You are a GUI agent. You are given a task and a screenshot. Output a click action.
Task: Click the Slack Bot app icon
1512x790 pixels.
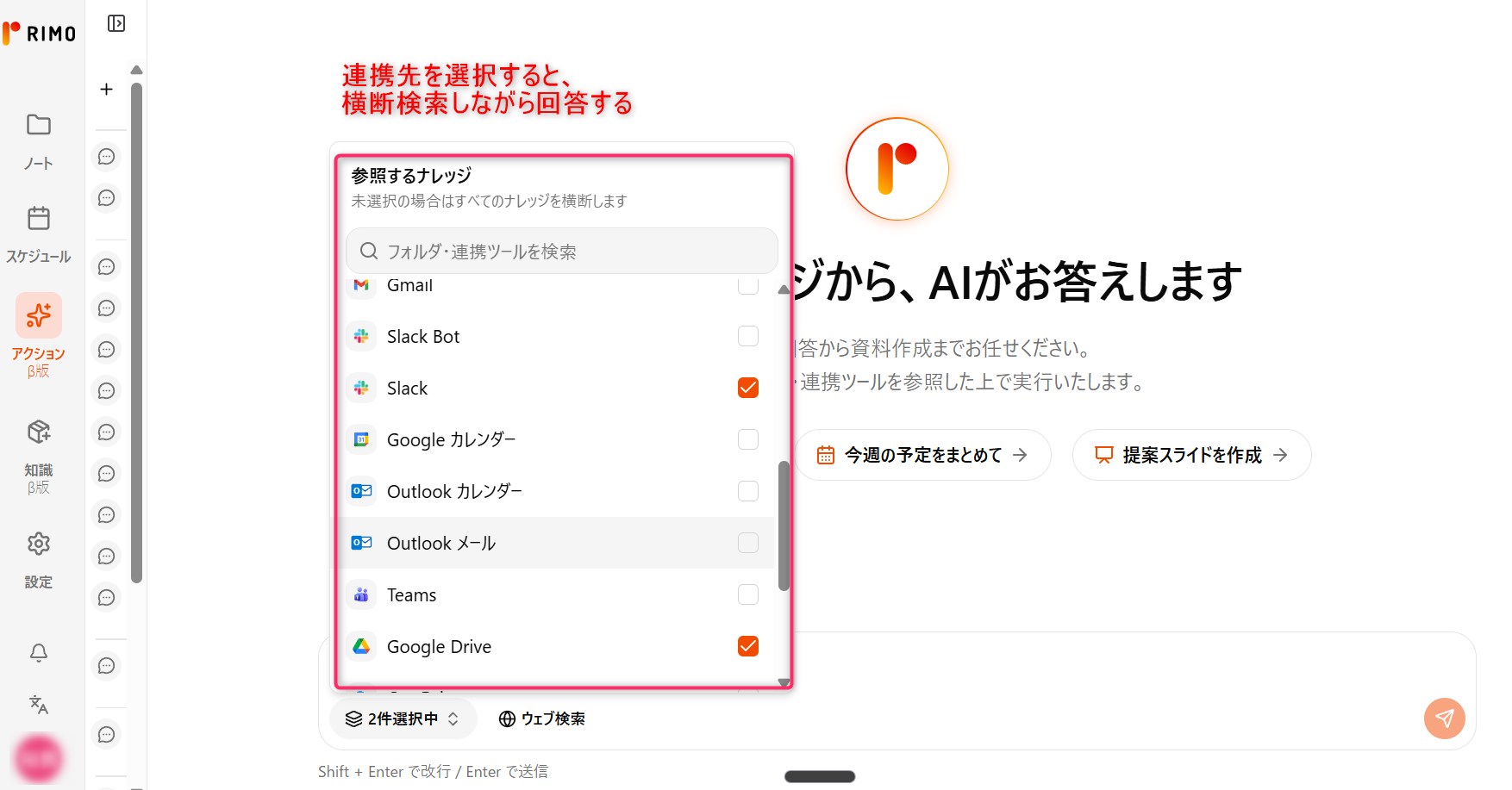(361, 336)
